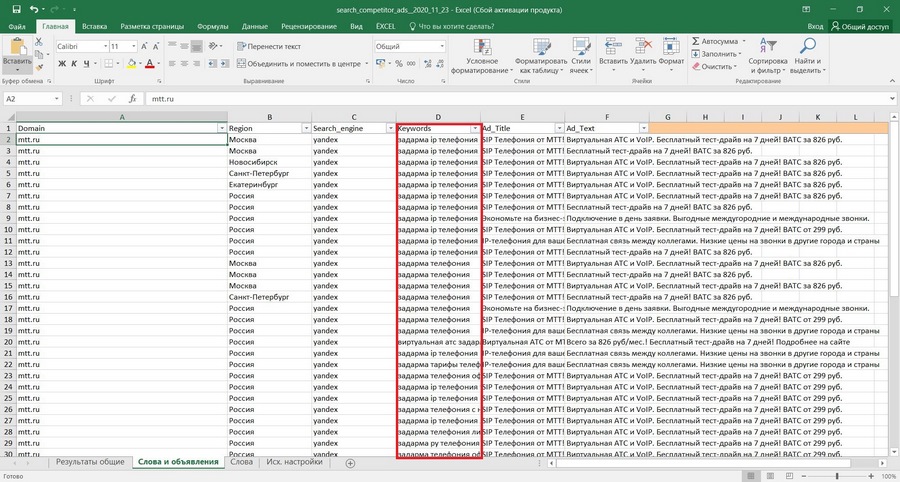The height and width of the screenshot is (482, 900).
Task: Toggle bold (Ж) formatting
Action: [x=62, y=64]
